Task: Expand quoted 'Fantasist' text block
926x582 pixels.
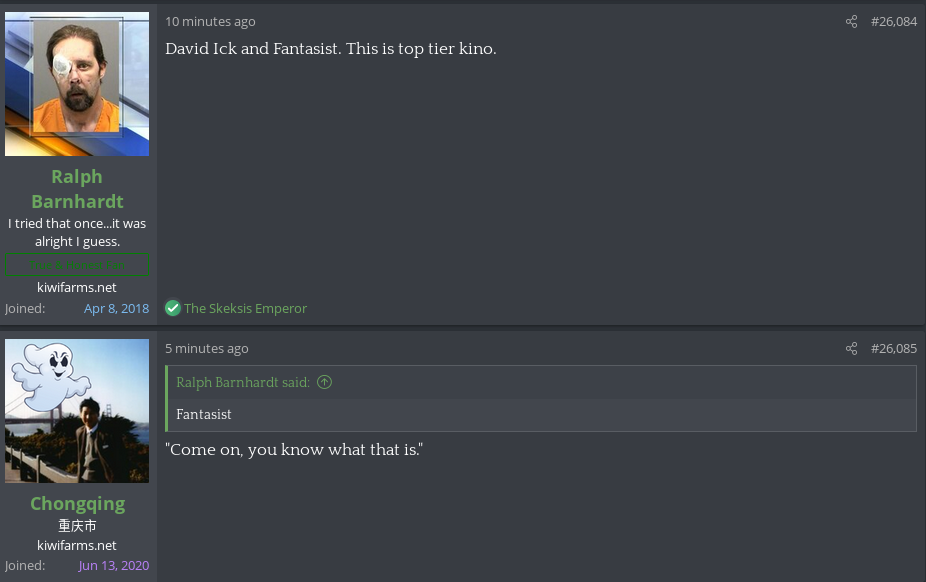Action: coord(542,414)
